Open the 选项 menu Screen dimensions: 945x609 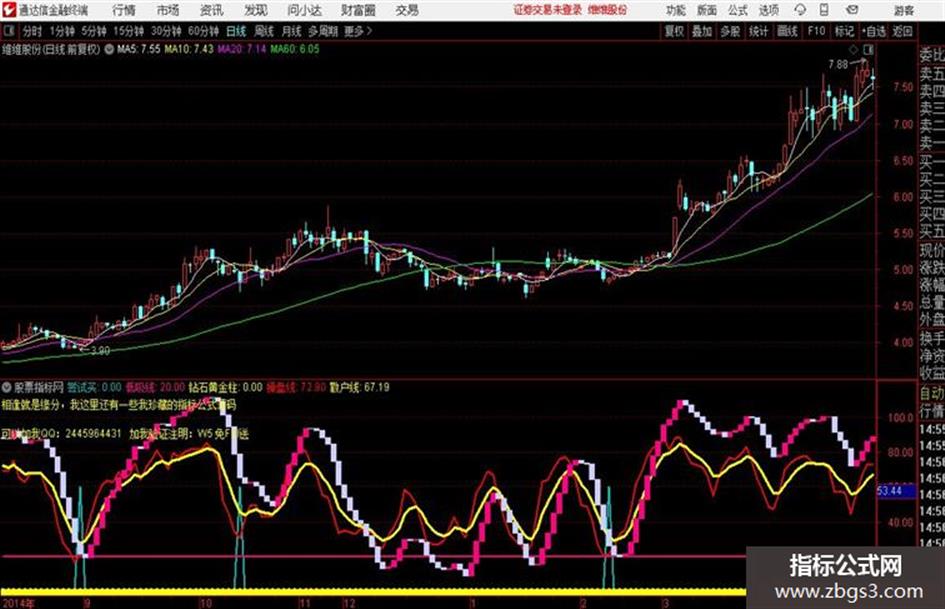point(769,10)
